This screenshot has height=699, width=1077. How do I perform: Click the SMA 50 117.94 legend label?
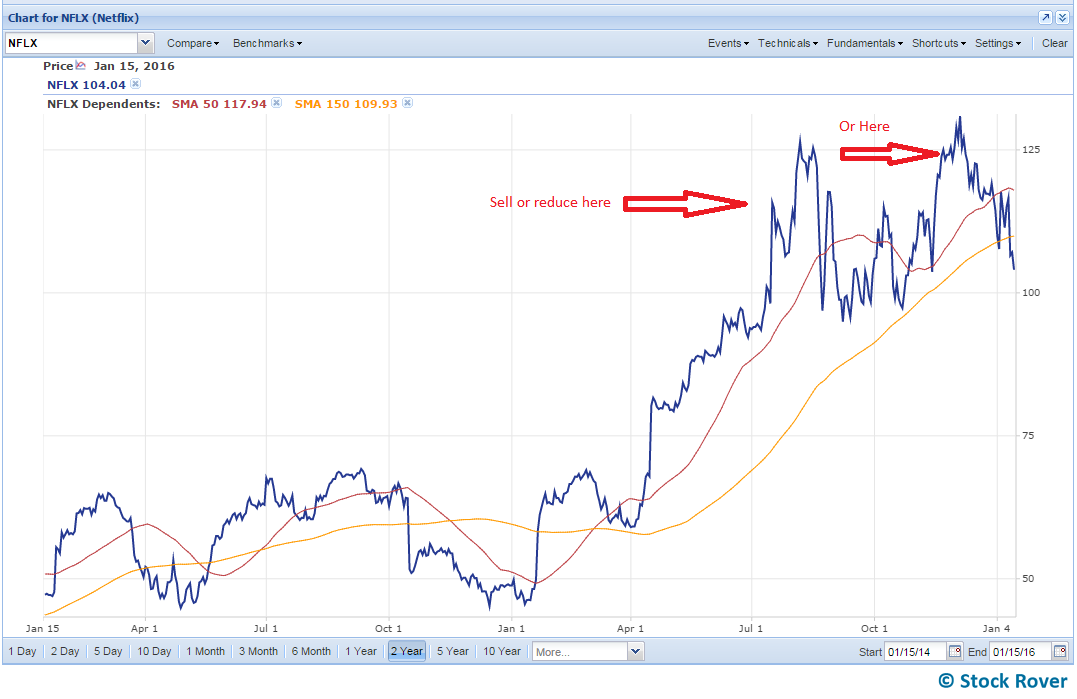coord(218,104)
